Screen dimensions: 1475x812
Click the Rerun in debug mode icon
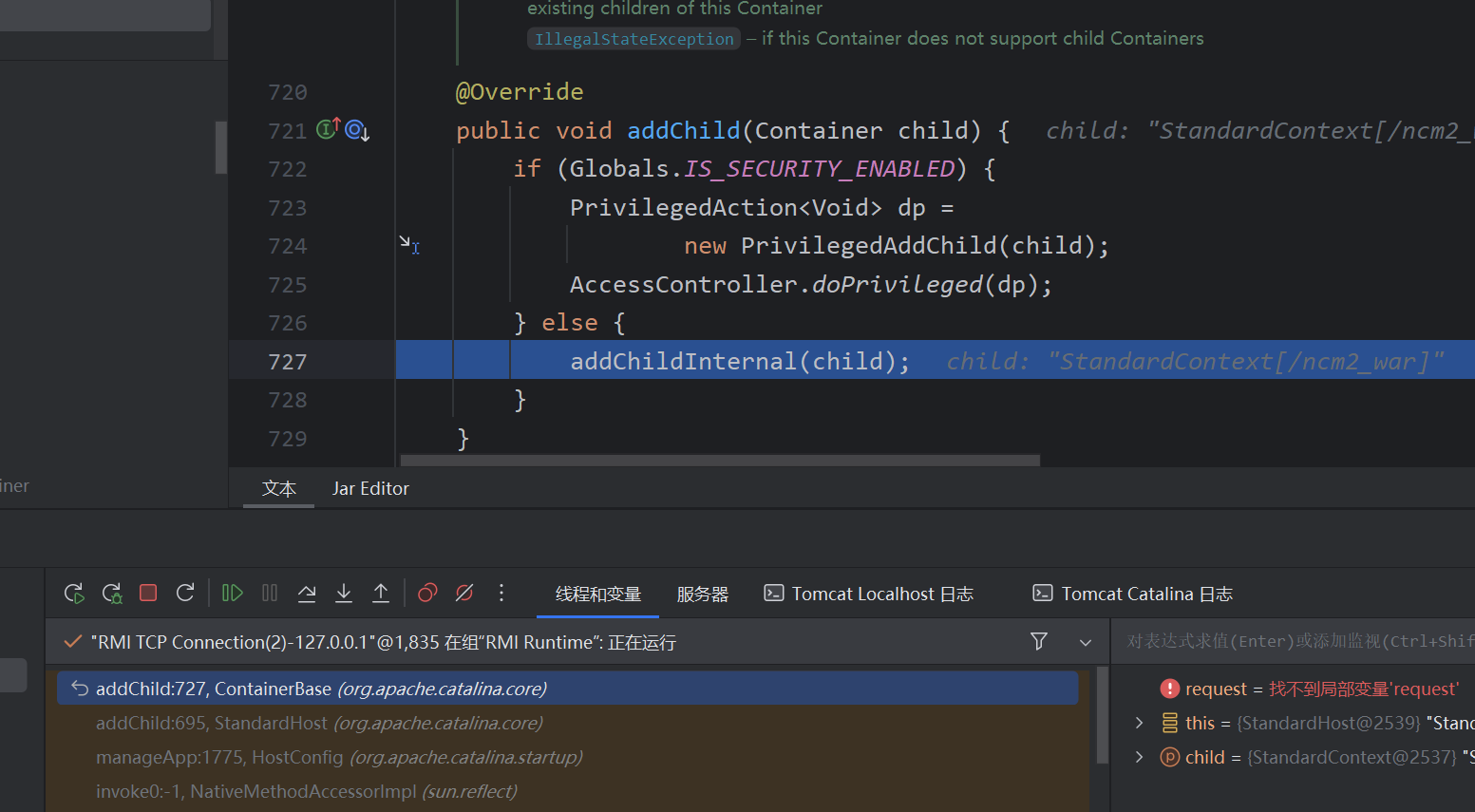point(112,594)
